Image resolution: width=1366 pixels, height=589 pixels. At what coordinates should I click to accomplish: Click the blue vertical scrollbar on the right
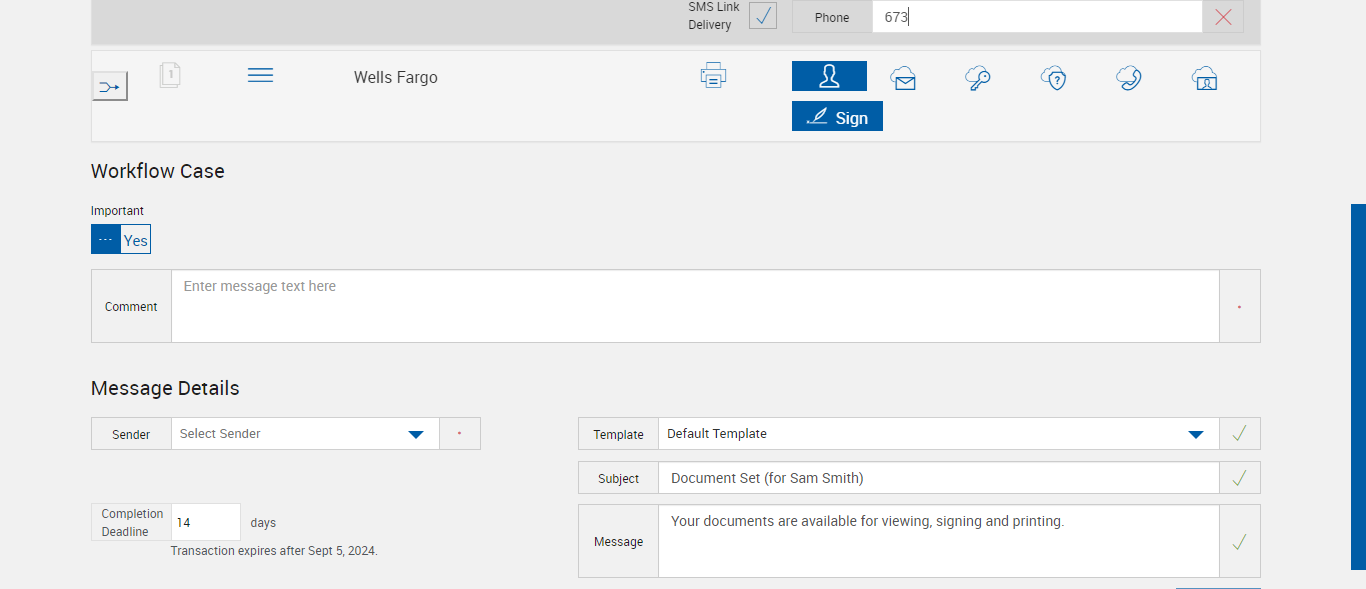(x=1358, y=387)
